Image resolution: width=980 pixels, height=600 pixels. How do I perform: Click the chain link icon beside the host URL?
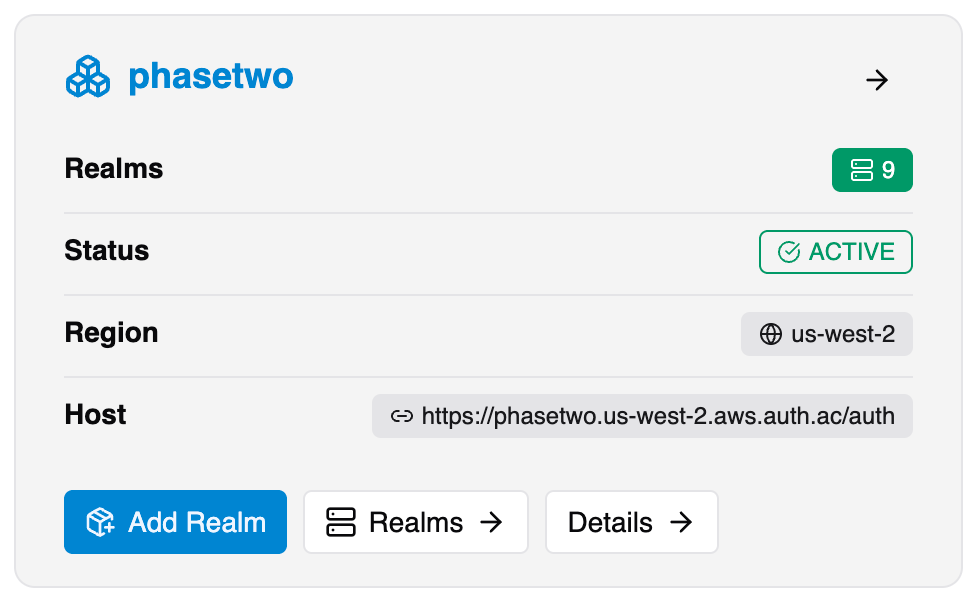point(402,416)
